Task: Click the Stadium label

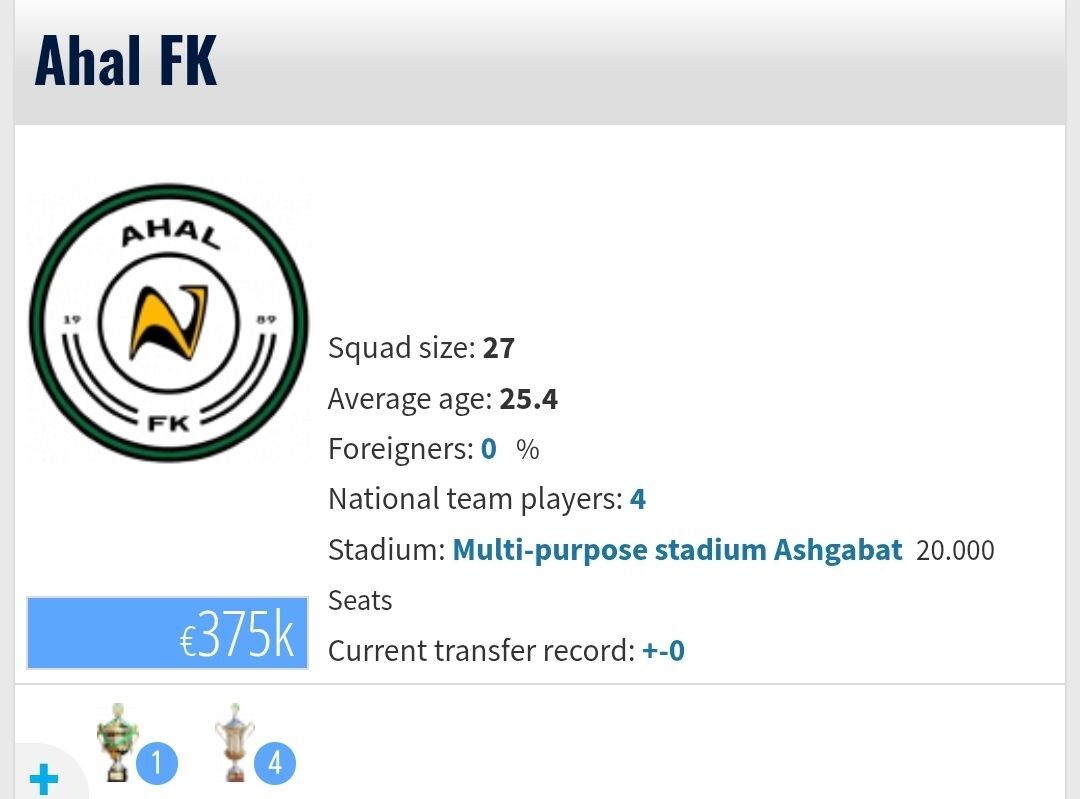Action: 386,550
